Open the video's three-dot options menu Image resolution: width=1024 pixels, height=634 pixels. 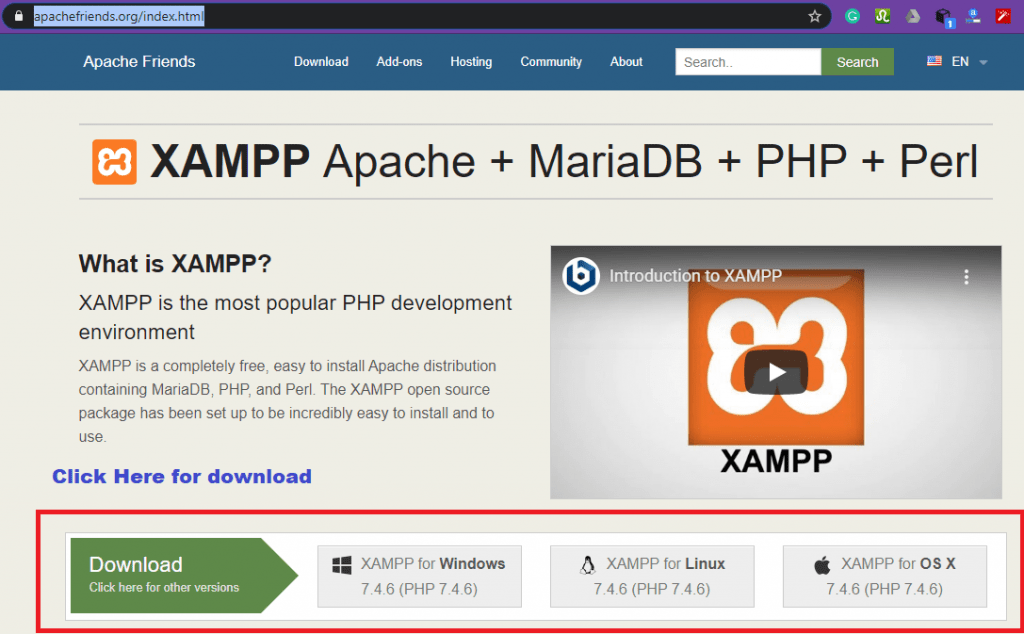tap(967, 276)
